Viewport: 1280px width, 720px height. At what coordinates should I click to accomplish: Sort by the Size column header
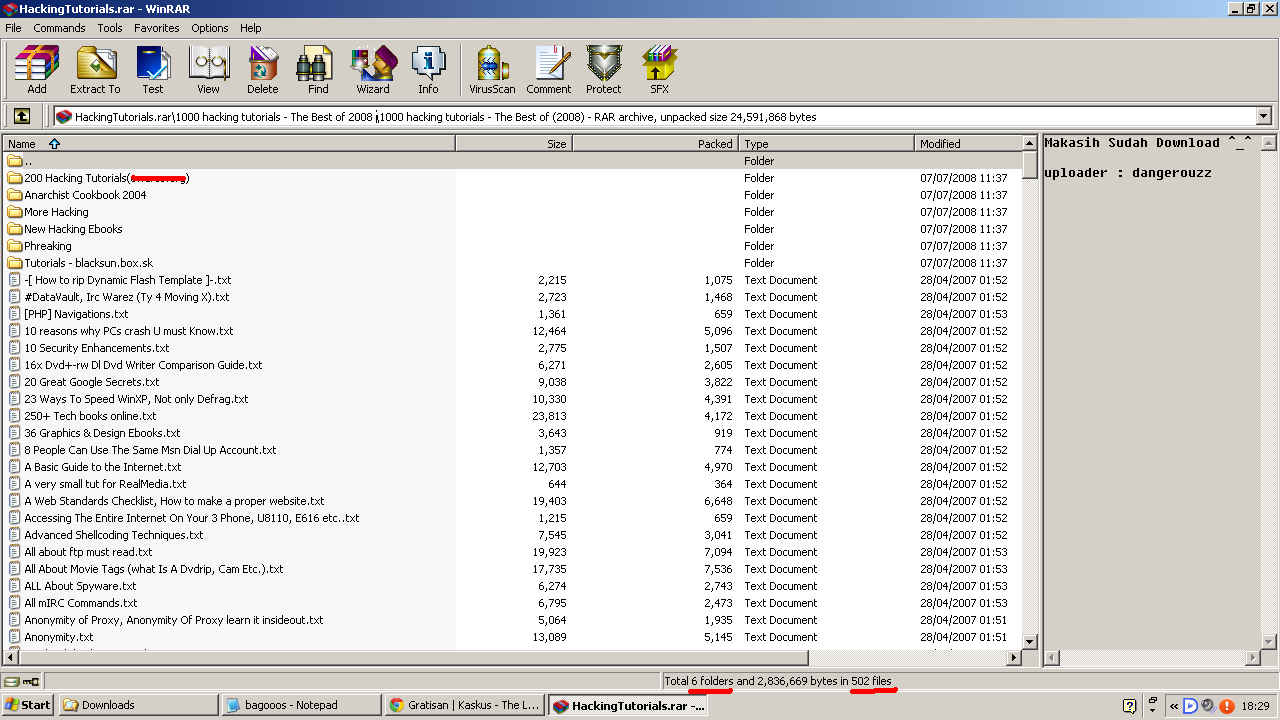(x=514, y=144)
